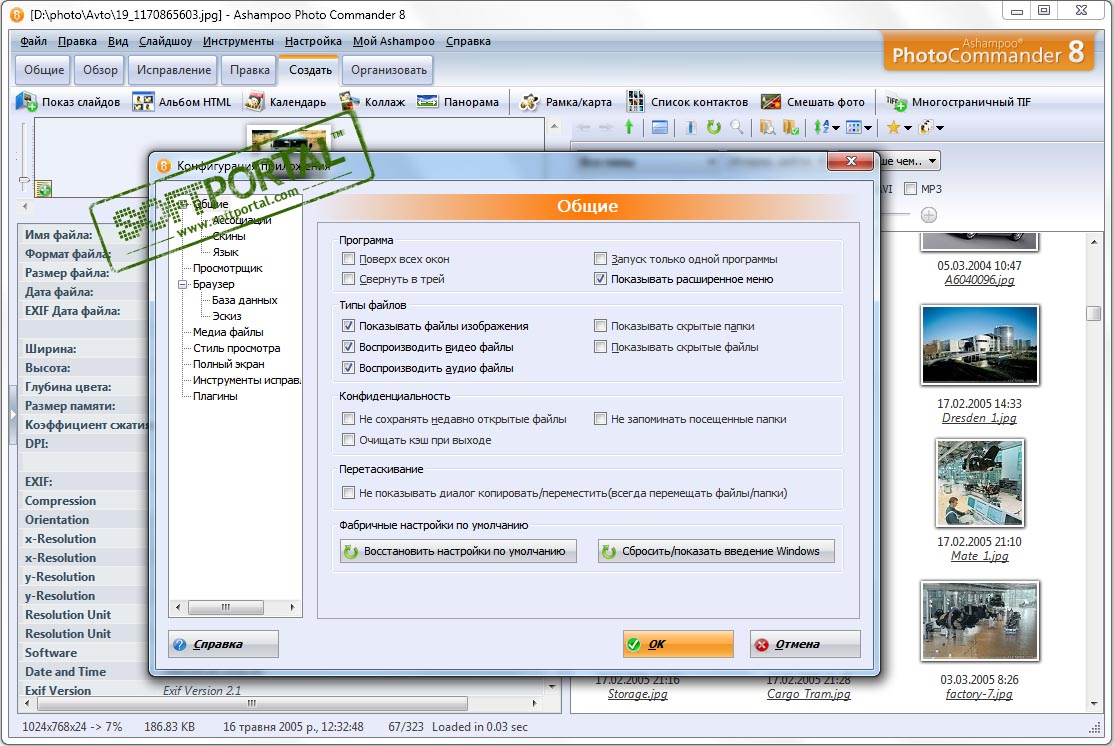Image resolution: width=1114 pixels, height=746 pixels.
Task: Open the sort order dropdown arrow
Action: (x=836, y=128)
